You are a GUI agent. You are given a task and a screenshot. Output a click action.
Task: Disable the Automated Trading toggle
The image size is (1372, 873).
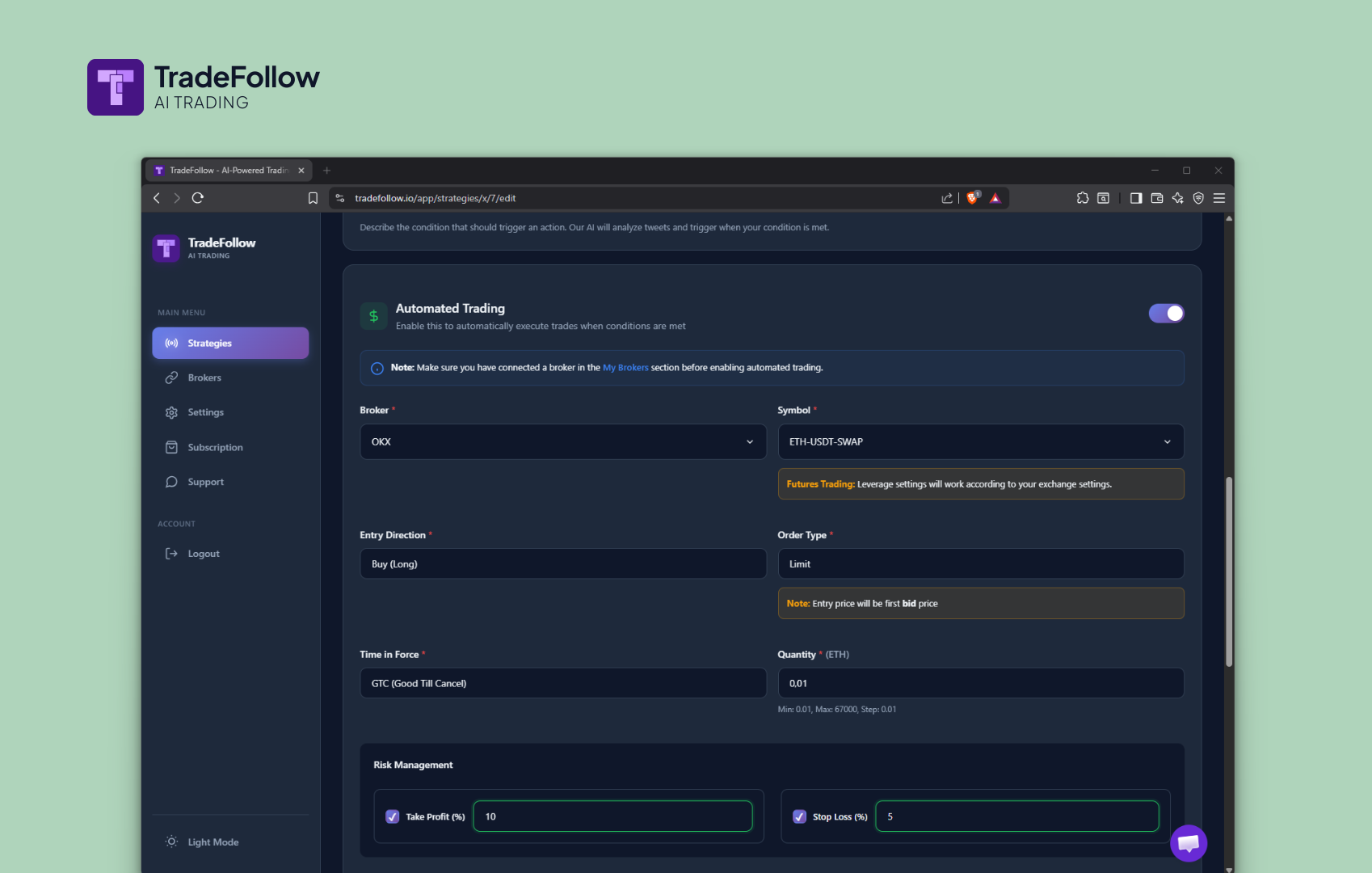[1167, 314]
